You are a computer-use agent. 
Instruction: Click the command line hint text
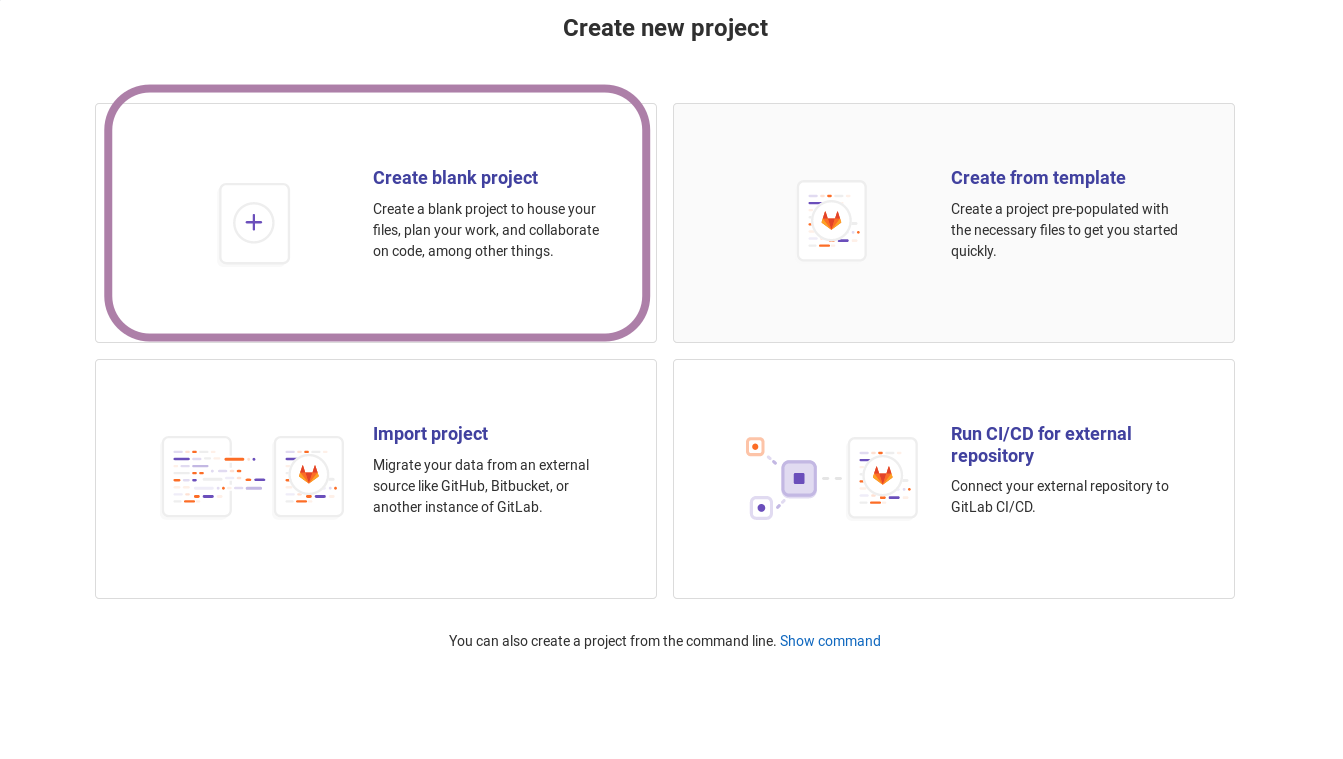point(612,641)
